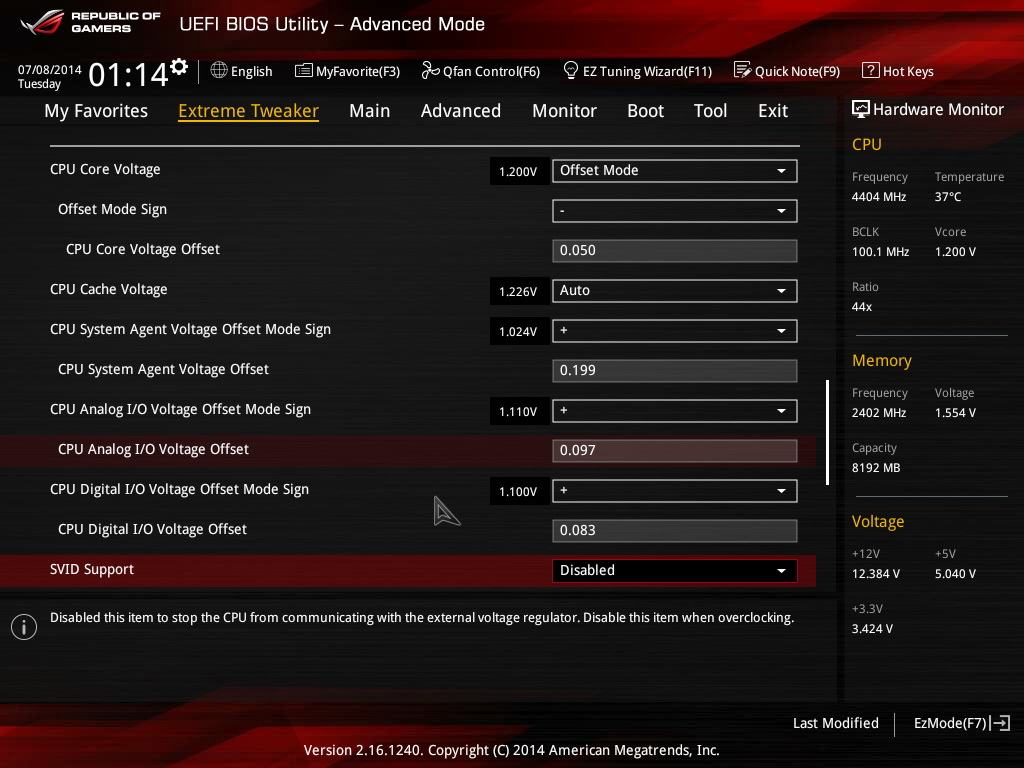This screenshot has width=1024, height=768.
Task: Click the BCLK 100.1 MHz value
Action: tap(880, 251)
